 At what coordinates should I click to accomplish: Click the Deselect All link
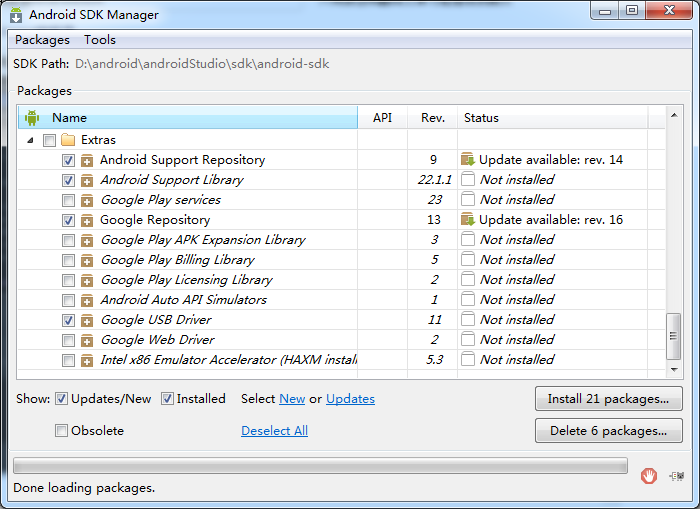[x=274, y=430]
